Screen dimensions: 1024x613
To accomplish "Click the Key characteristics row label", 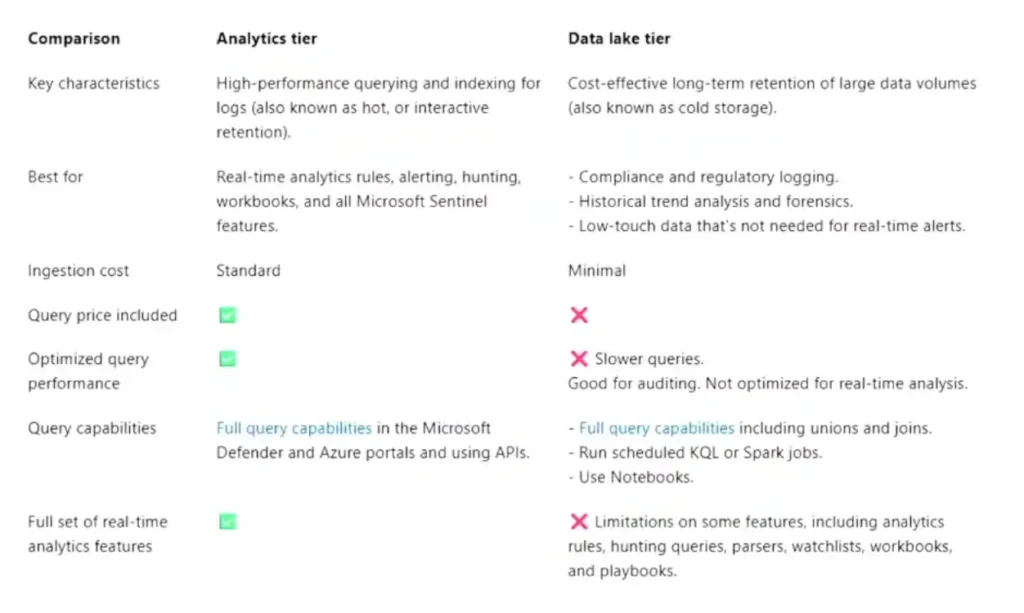I will click(94, 83).
